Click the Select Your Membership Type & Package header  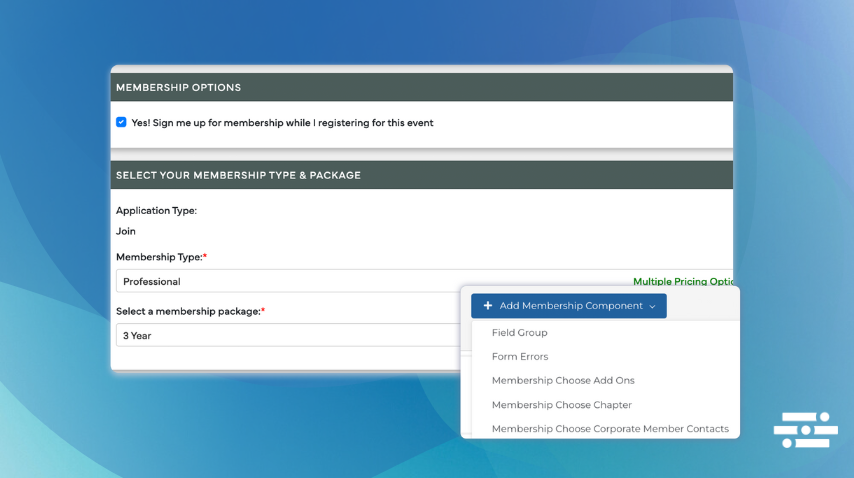[x=422, y=175]
